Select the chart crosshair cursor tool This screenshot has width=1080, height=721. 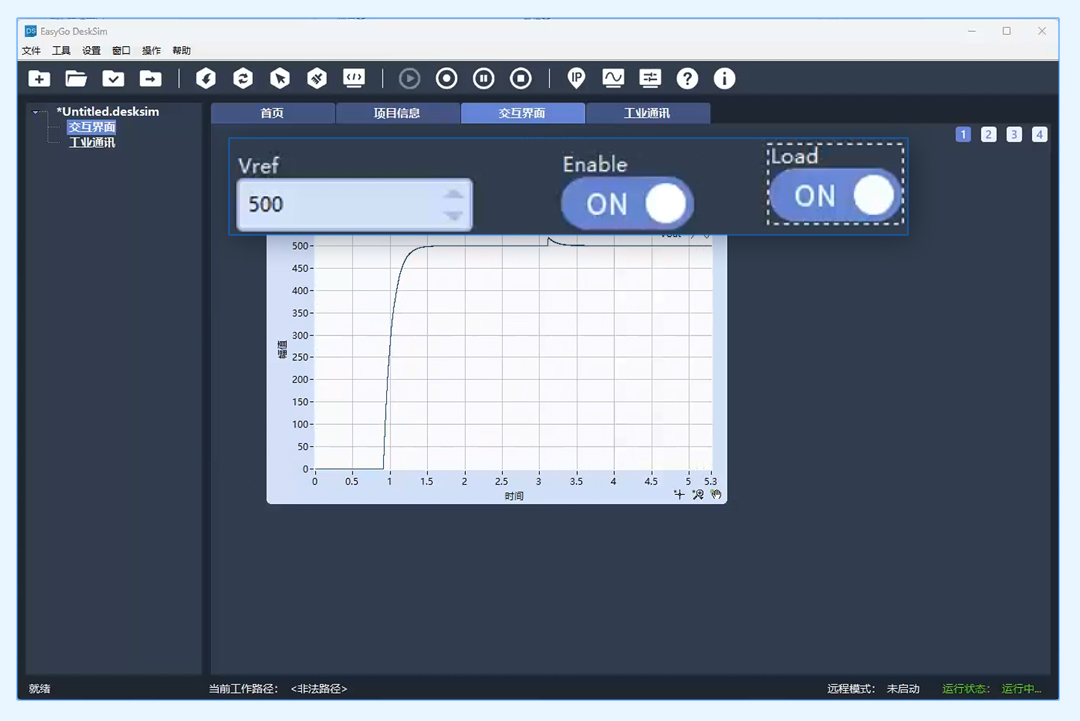click(x=679, y=494)
